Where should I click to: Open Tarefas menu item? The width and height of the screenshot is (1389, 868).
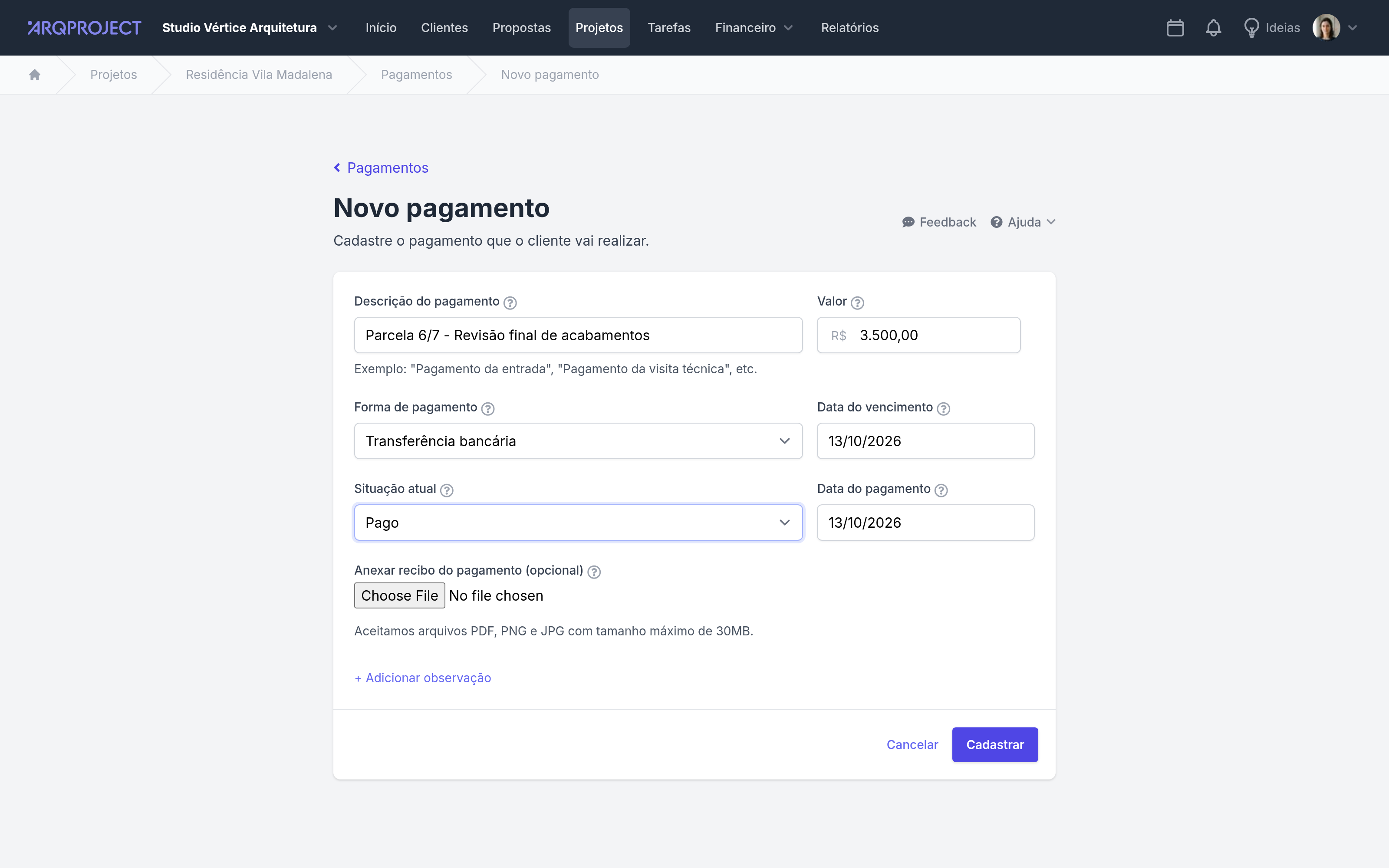pyautogui.click(x=668, y=27)
